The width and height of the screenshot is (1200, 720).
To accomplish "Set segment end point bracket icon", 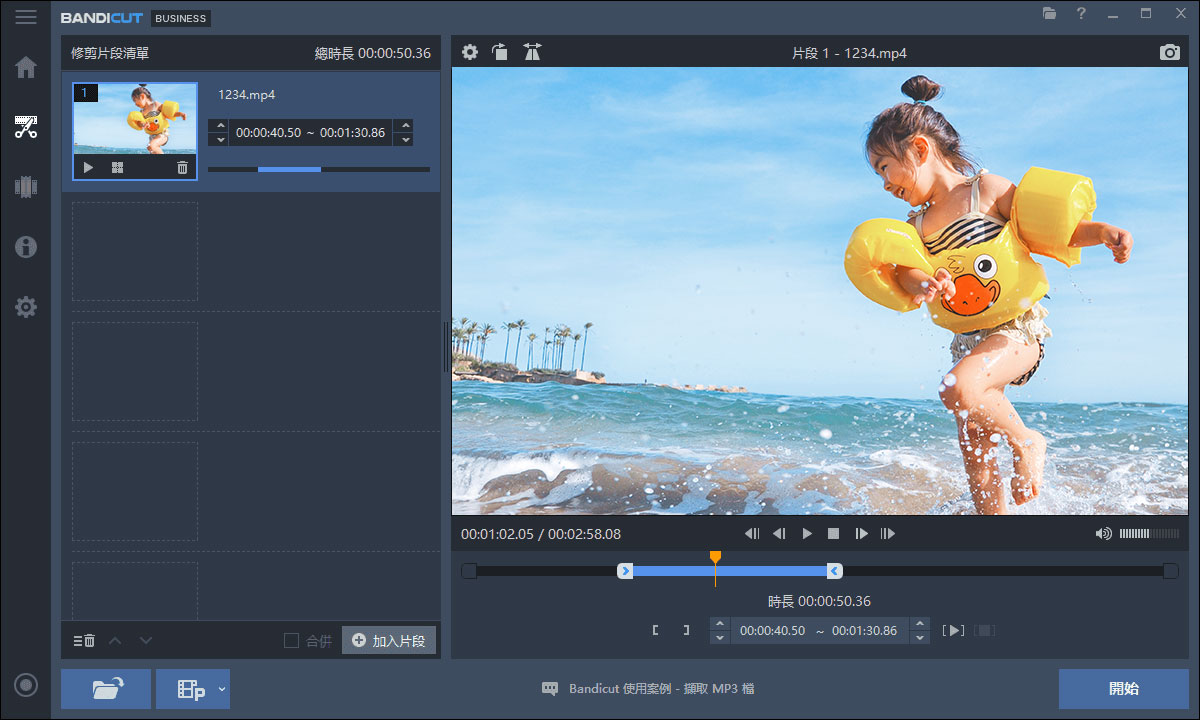I will pos(685,630).
